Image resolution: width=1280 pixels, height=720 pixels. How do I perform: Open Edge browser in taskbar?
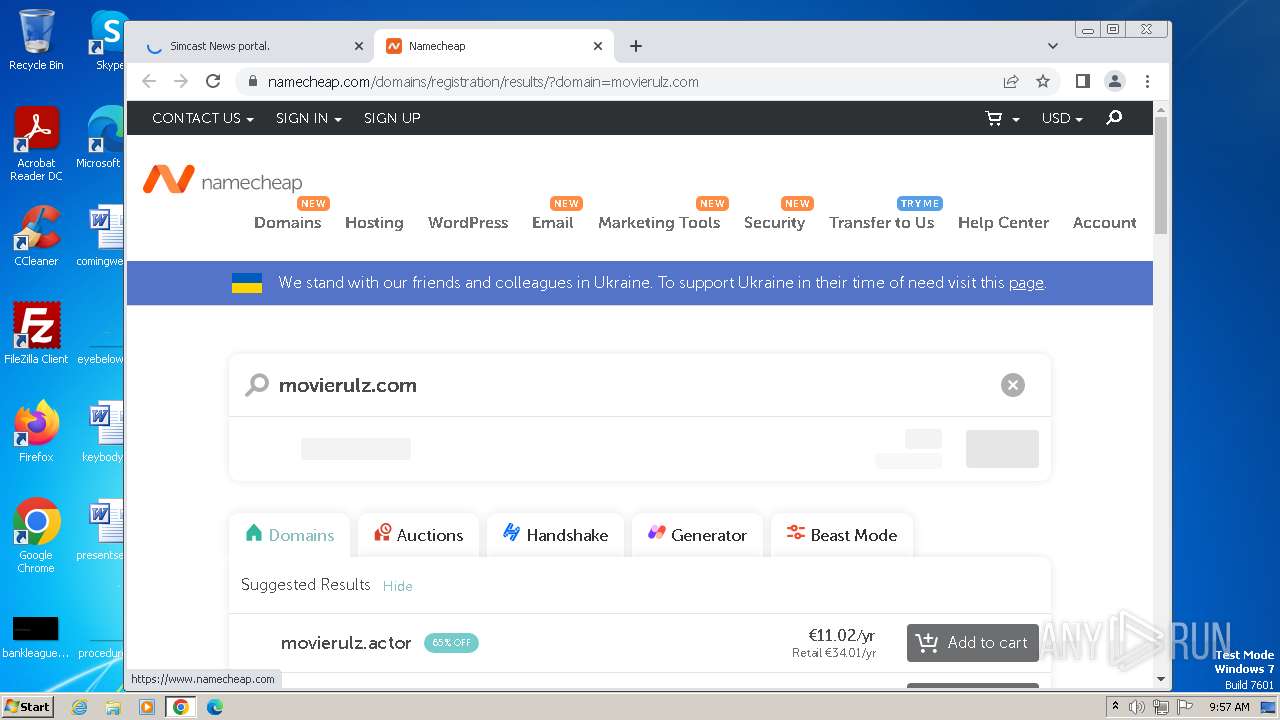coord(214,706)
